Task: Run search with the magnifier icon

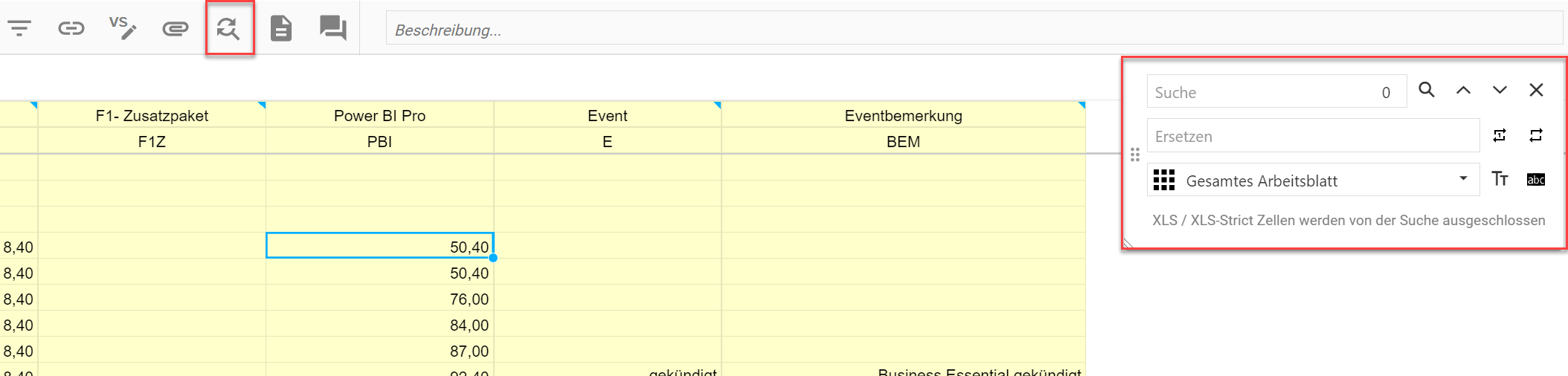Action: pos(1426,90)
